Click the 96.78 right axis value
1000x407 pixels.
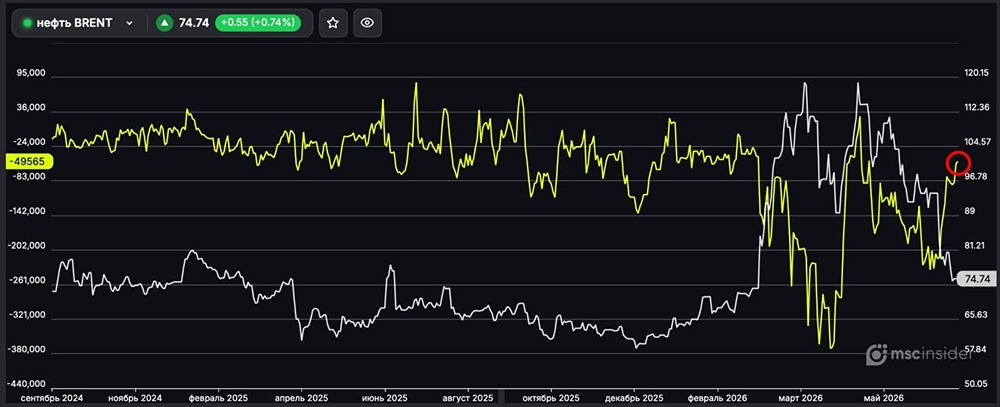(976, 177)
